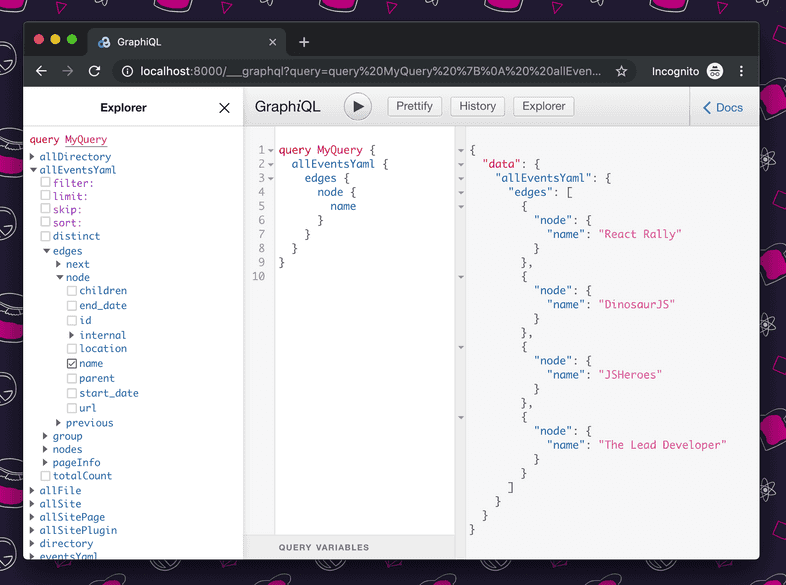Viewport: 786px width, 585px height.
Task: Uncheck the name field checkbox
Action: click(x=72, y=364)
